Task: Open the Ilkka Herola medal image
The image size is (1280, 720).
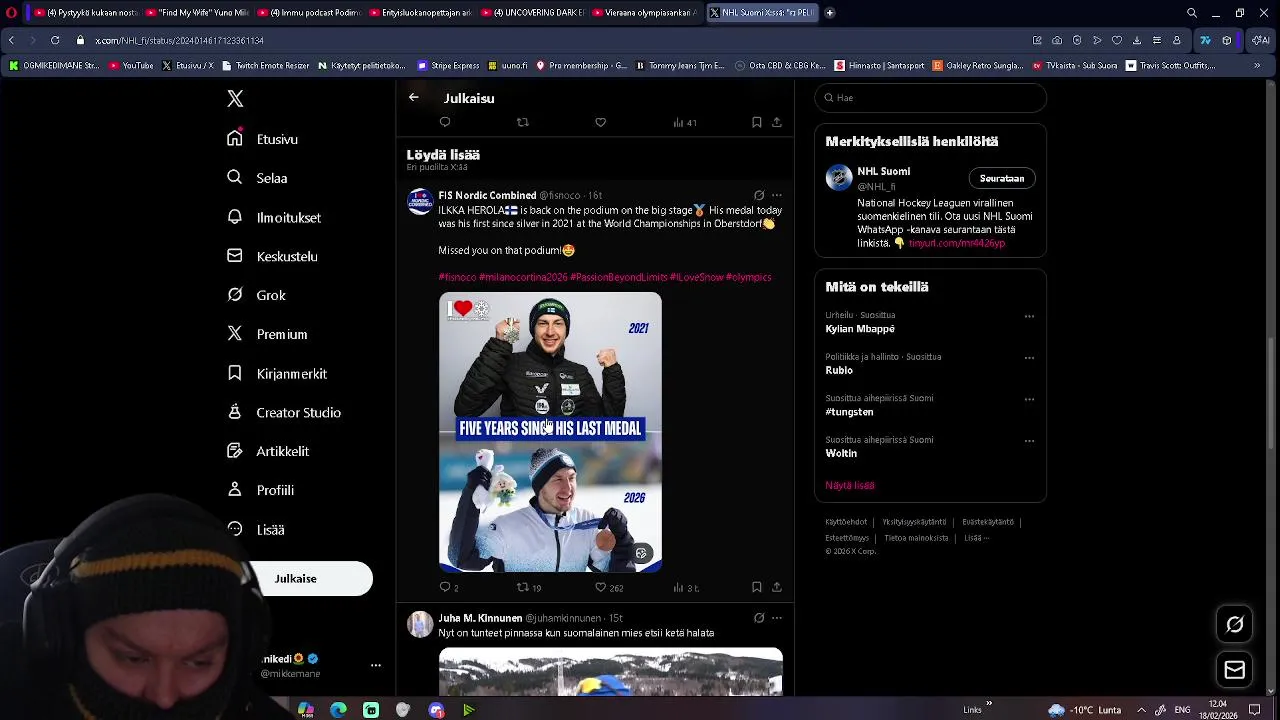Action: (x=550, y=432)
